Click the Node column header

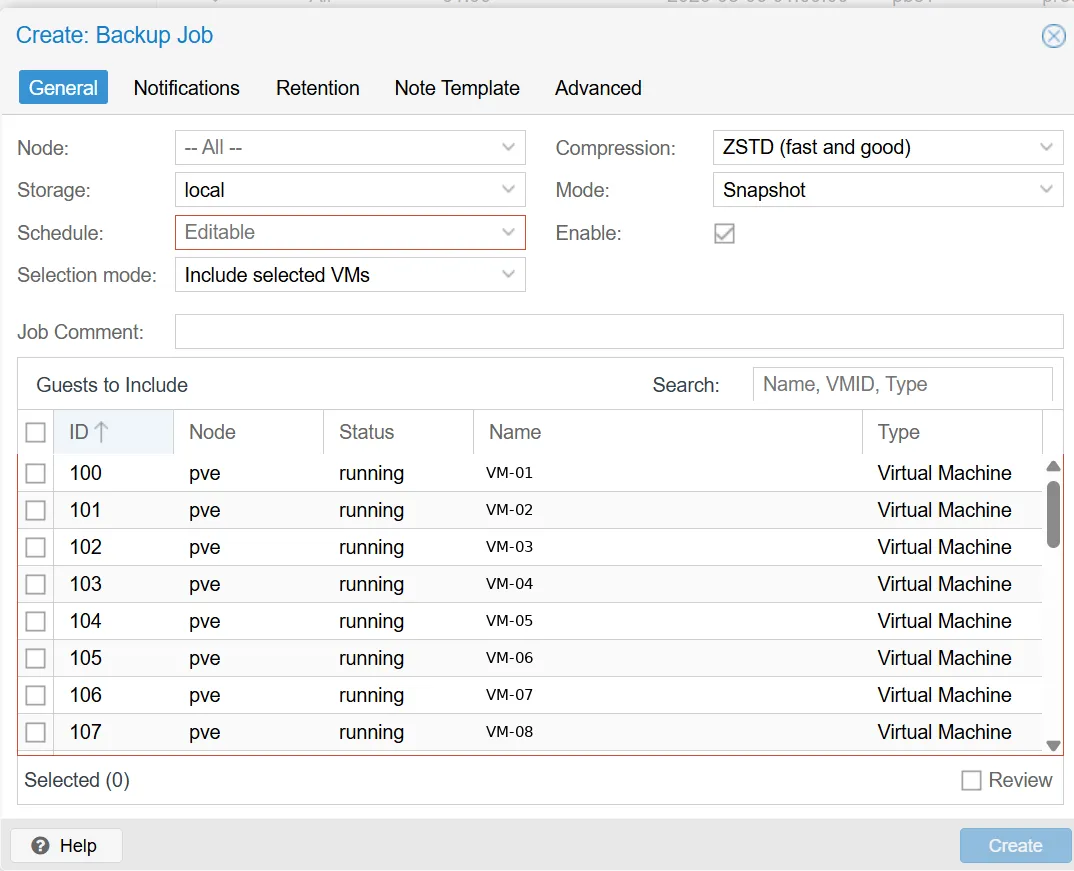248,432
